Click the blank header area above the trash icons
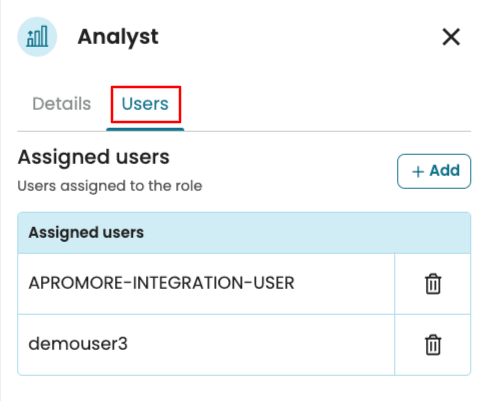The width and height of the screenshot is (490, 401). click(x=433, y=233)
